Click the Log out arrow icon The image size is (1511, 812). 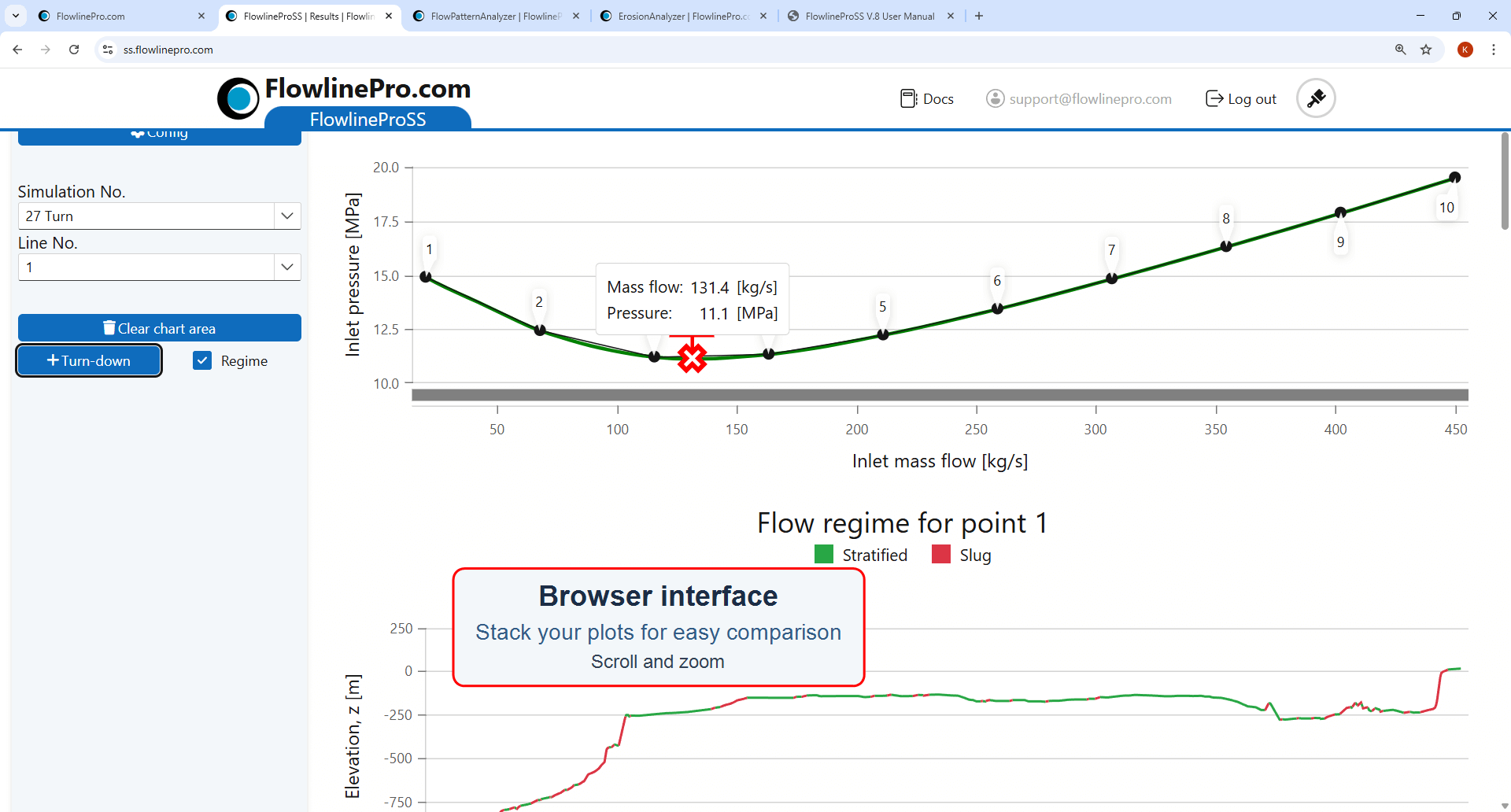pyautogui.click(x=1214, y=98)
